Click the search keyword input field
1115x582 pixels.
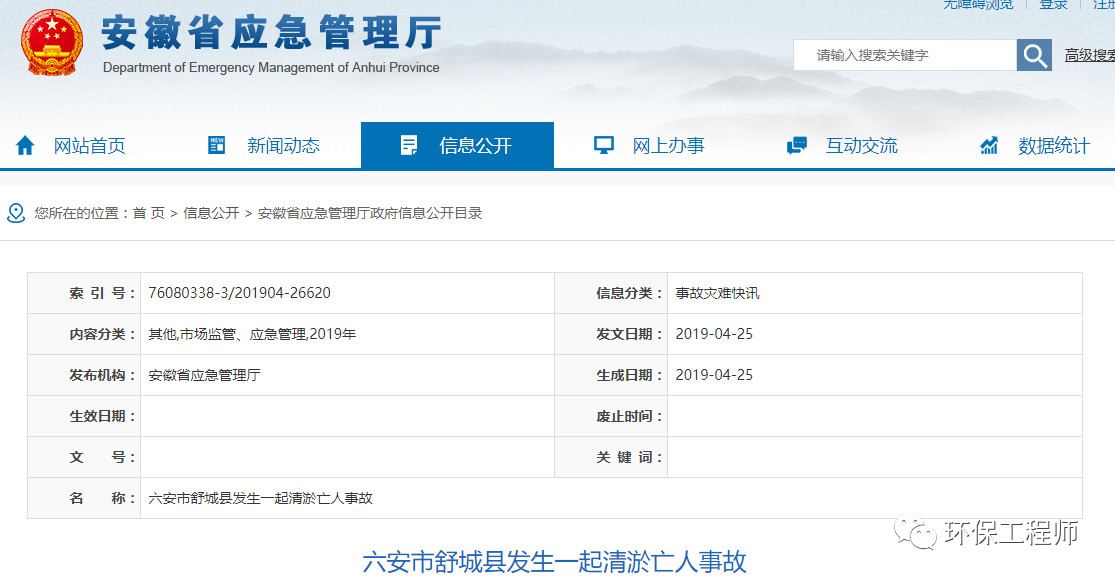point(903,55)
